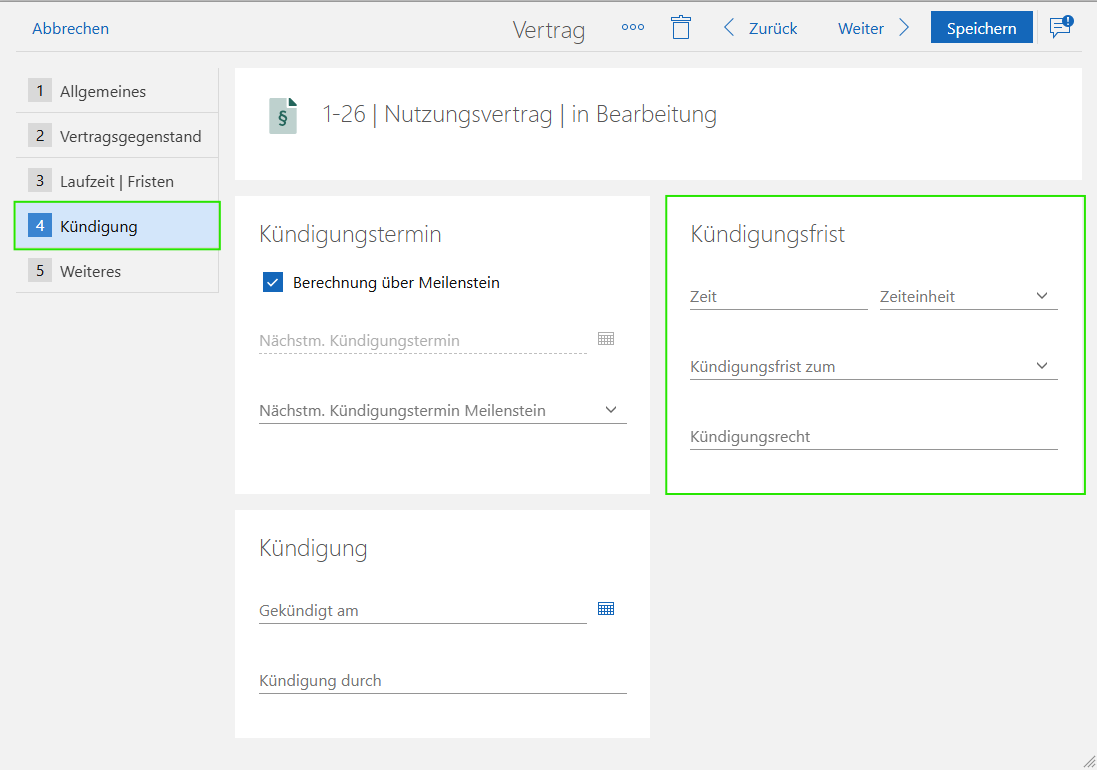Click the window resize grip corner
This screenshot has height=770, width=1097.
click(1089, 762)
